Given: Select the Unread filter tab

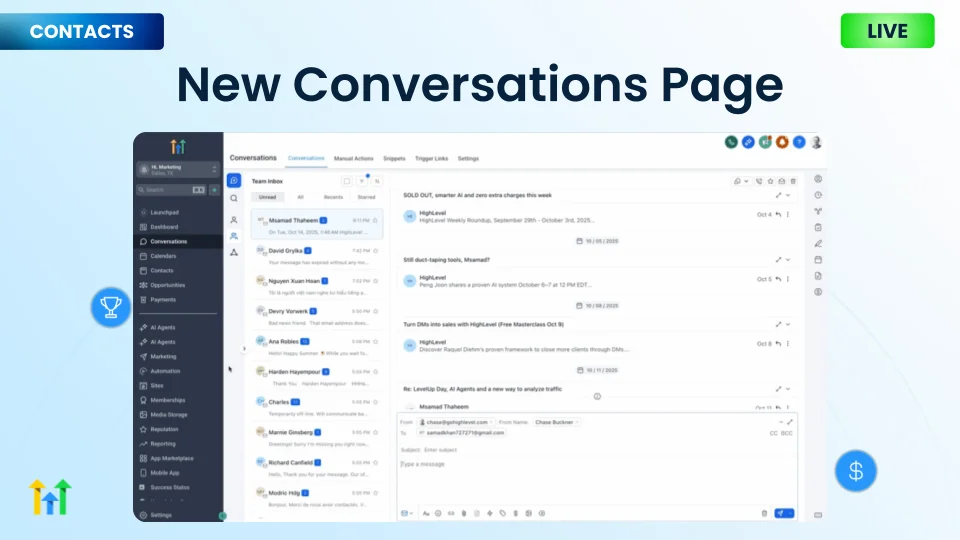Looking at the screenshot, I should (268, 197).
